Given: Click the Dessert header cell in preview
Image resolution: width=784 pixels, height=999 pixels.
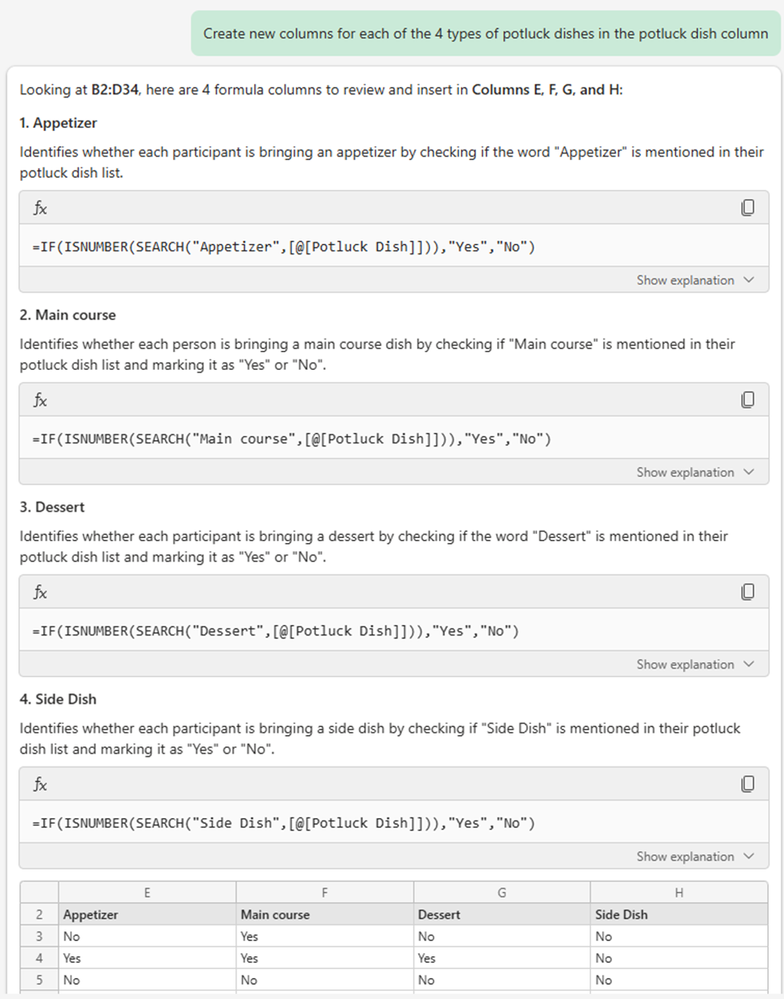Looking at the screenshot, I should pyautogui.click(x=440, y=914).
